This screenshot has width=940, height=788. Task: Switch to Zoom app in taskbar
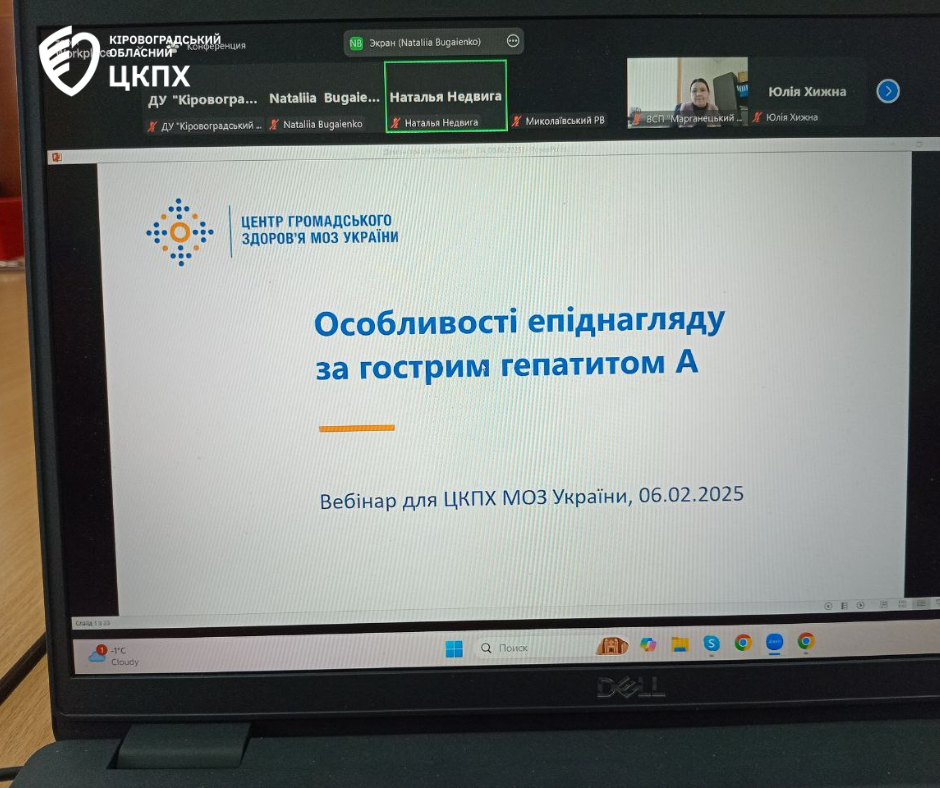(x=774, y=642)
